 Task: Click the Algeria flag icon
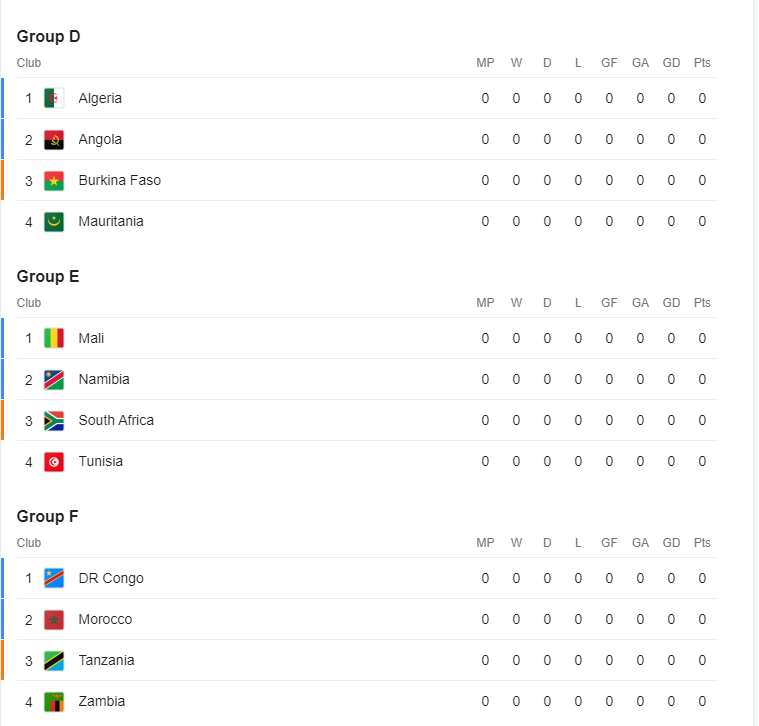54,98
